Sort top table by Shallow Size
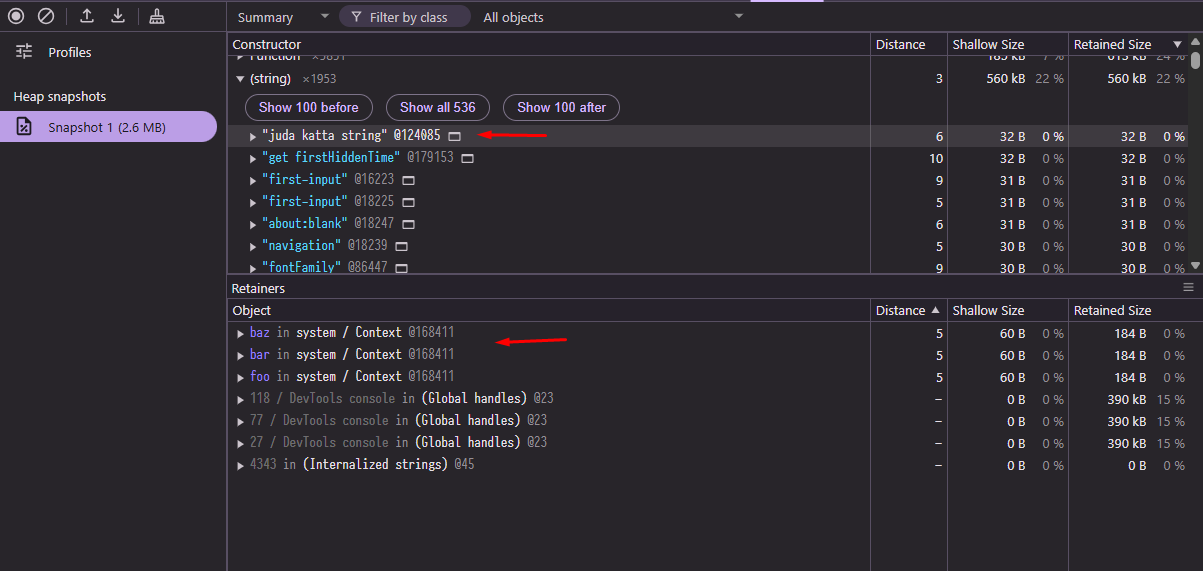The image size is (1203, 571). (x=1008, y=44)
